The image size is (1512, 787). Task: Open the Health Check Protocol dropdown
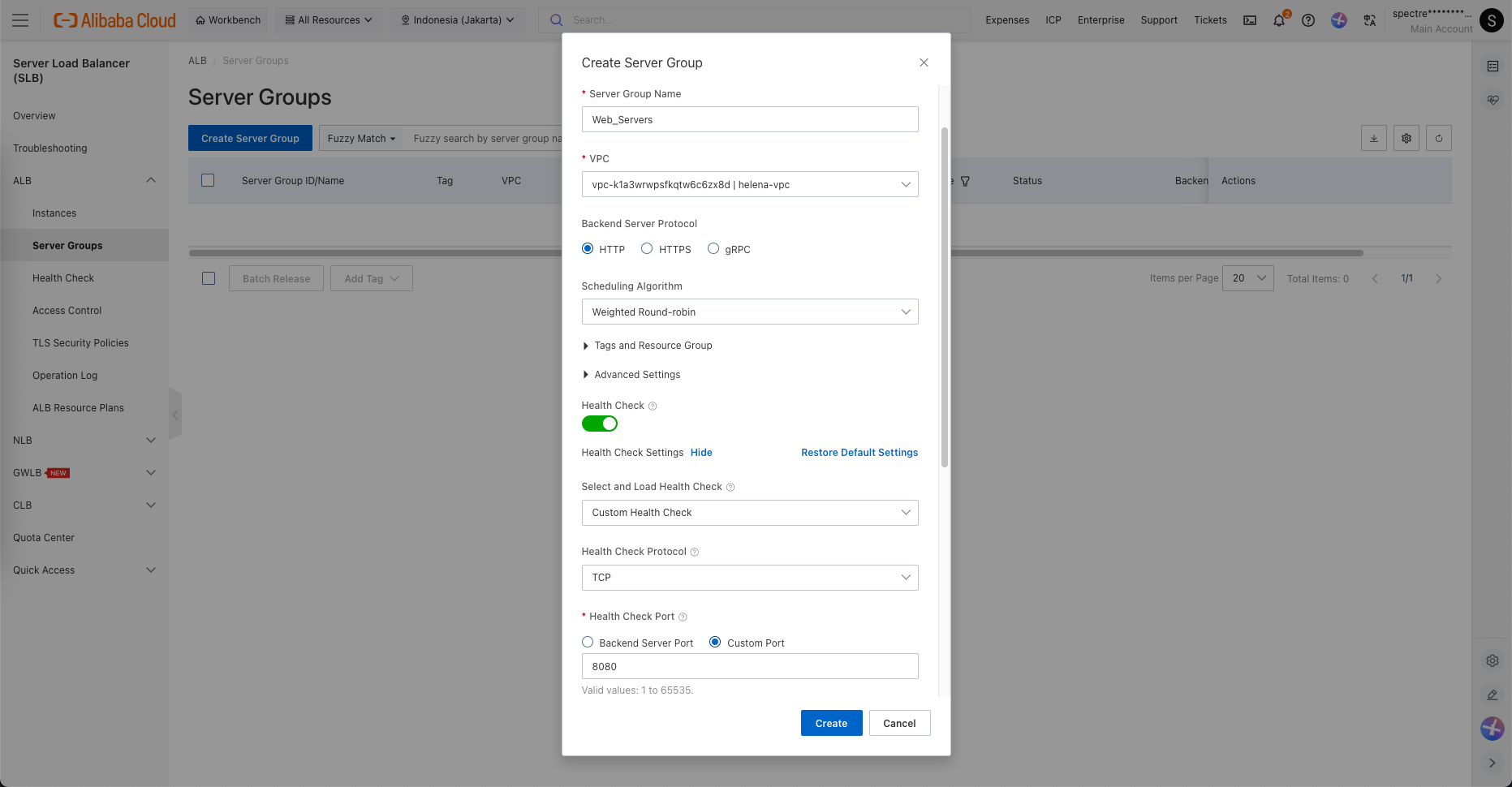(x=749, y=578)
